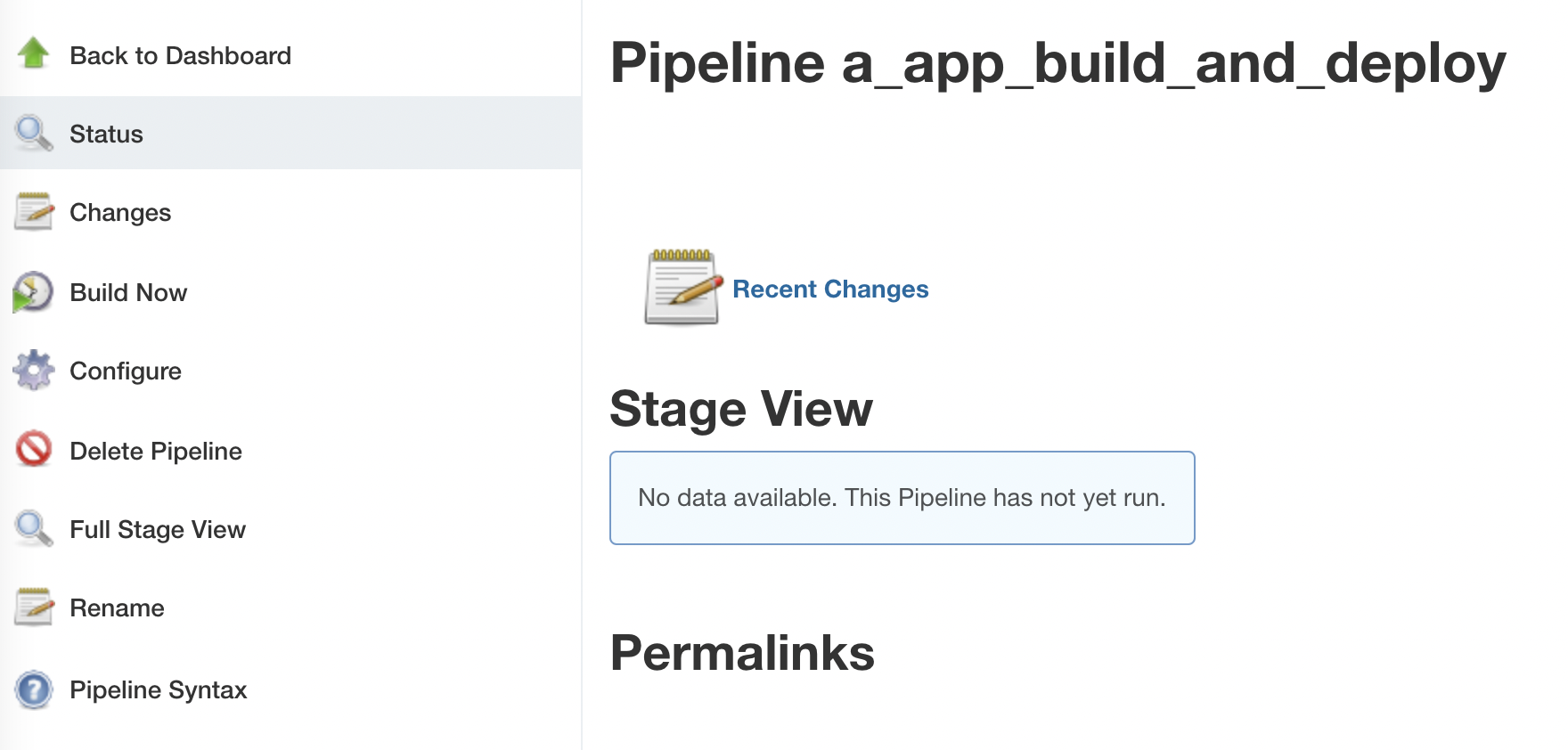Click the red Delete Pipeline icon
The height and width of the screenshot is (750, 1568).
coord(34,449)
